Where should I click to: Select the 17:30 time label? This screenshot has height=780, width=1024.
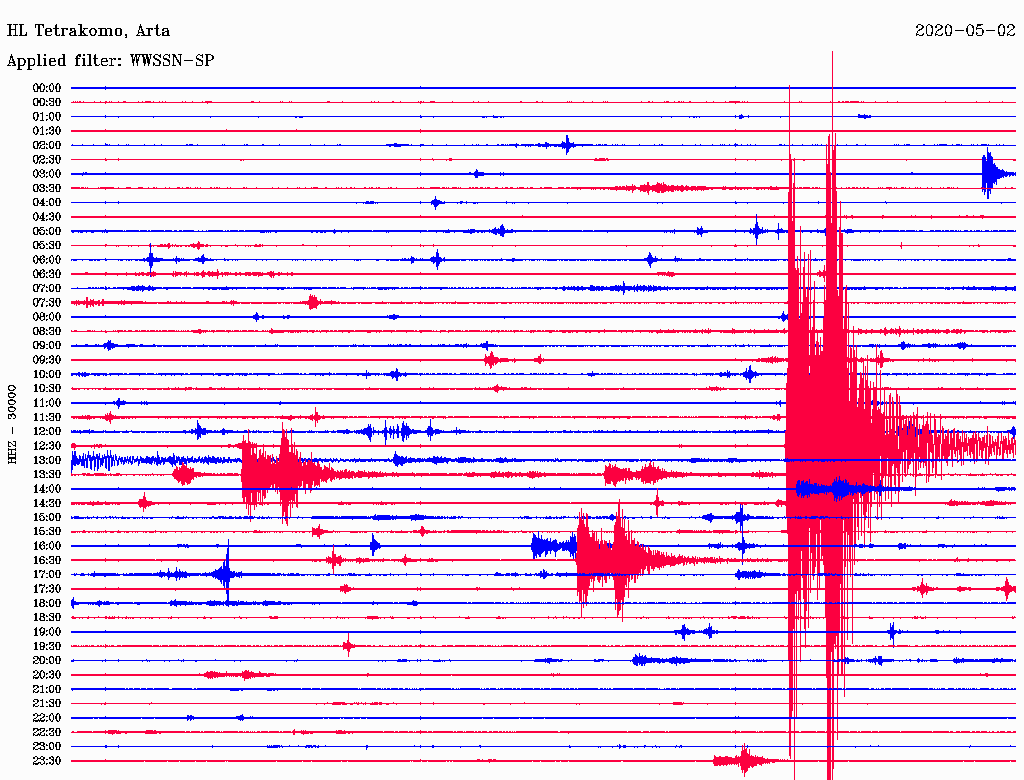[46, 589]
